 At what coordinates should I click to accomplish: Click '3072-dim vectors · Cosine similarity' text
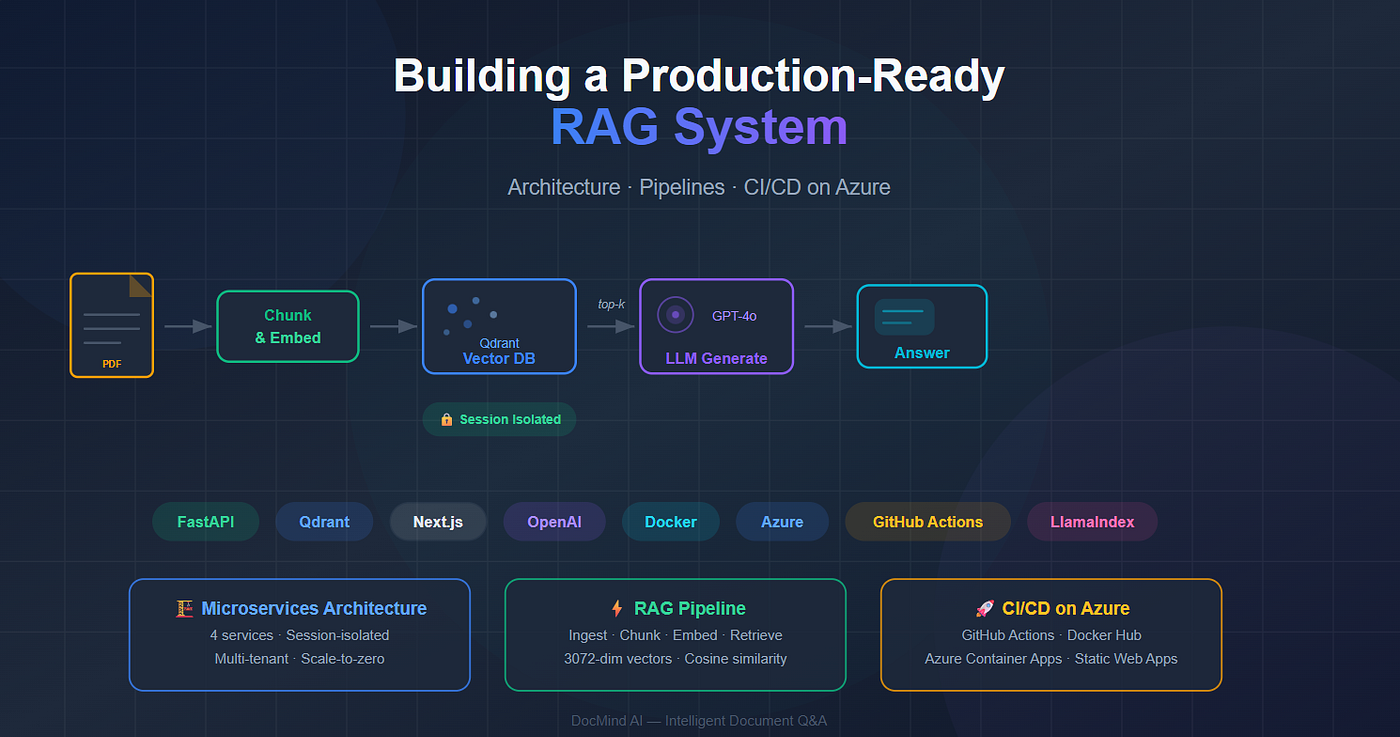point(675,659)
